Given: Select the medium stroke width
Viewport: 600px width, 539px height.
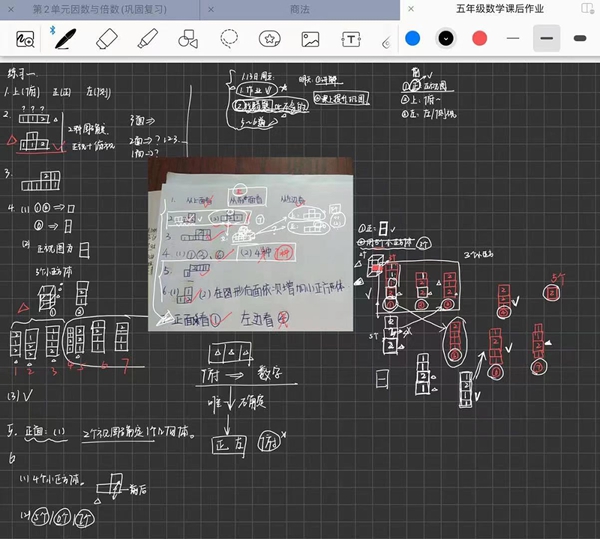Looking at the screenshot, I should [x=546, y=38].
